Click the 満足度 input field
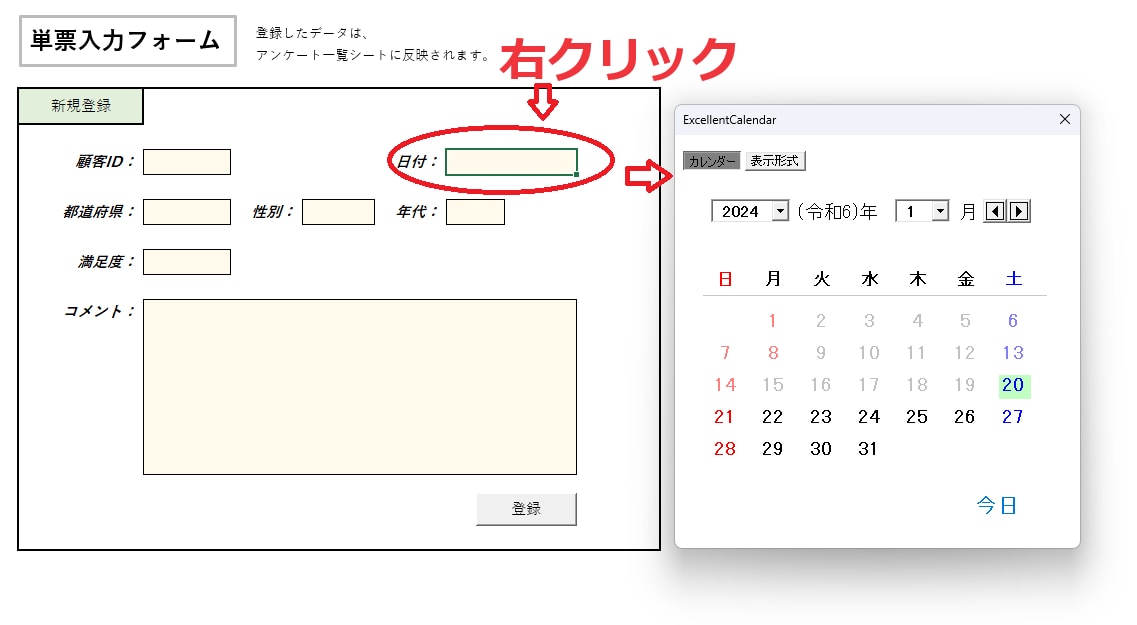 click(x=187, y=262)
